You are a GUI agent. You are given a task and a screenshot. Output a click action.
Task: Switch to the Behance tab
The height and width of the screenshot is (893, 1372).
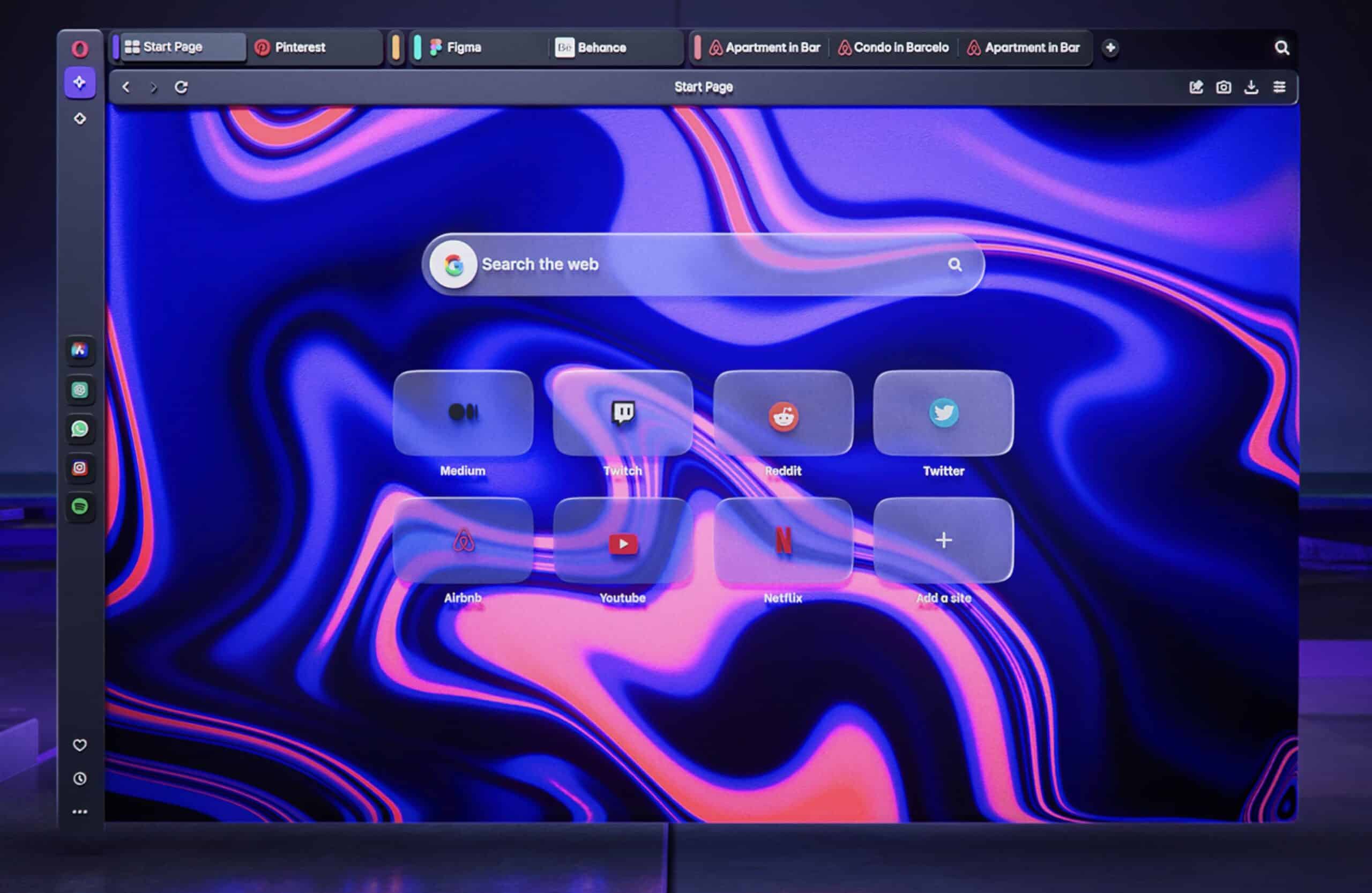click(601, 47)
